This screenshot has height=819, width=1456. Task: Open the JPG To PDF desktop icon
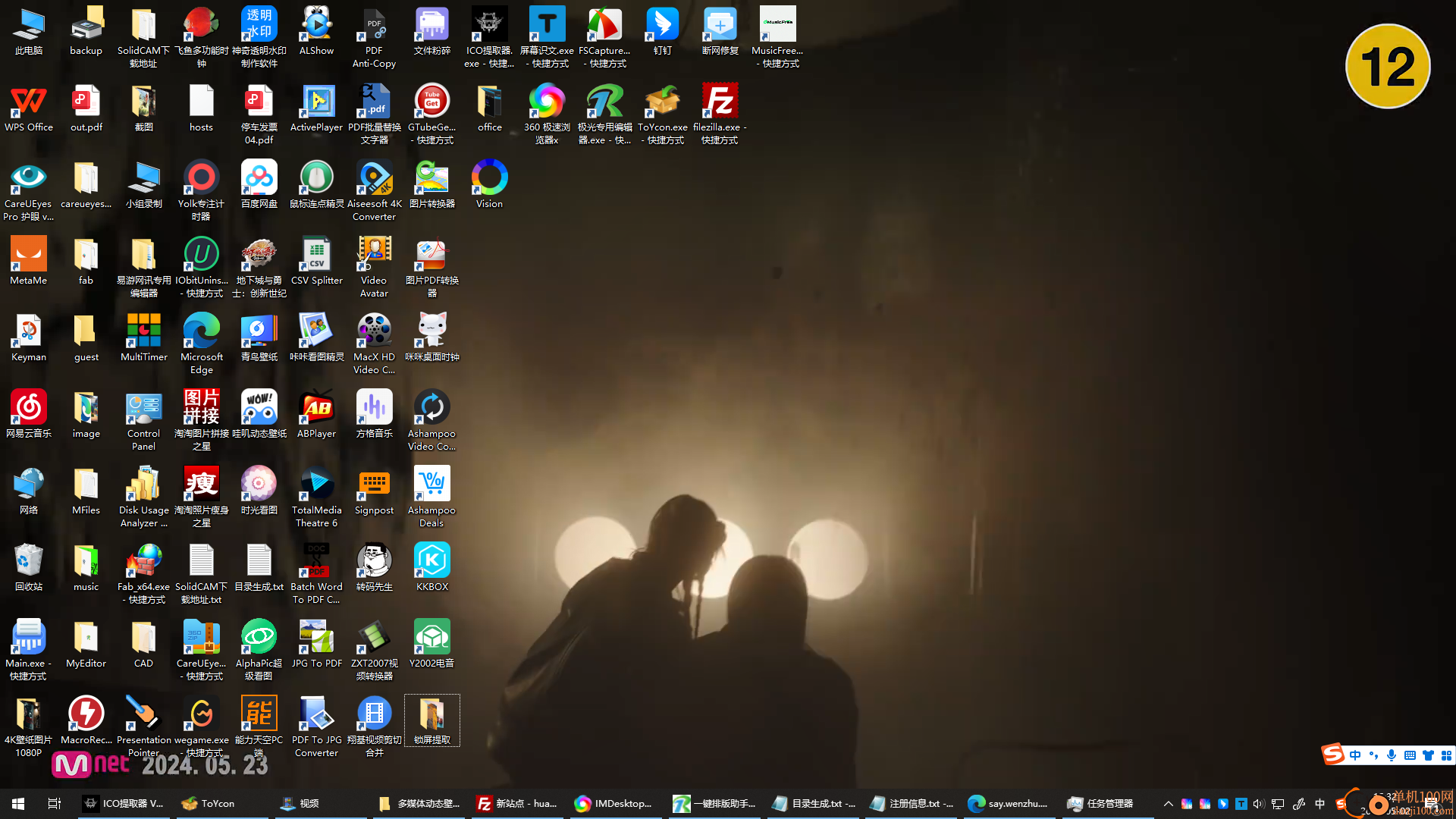pos(316,645)
